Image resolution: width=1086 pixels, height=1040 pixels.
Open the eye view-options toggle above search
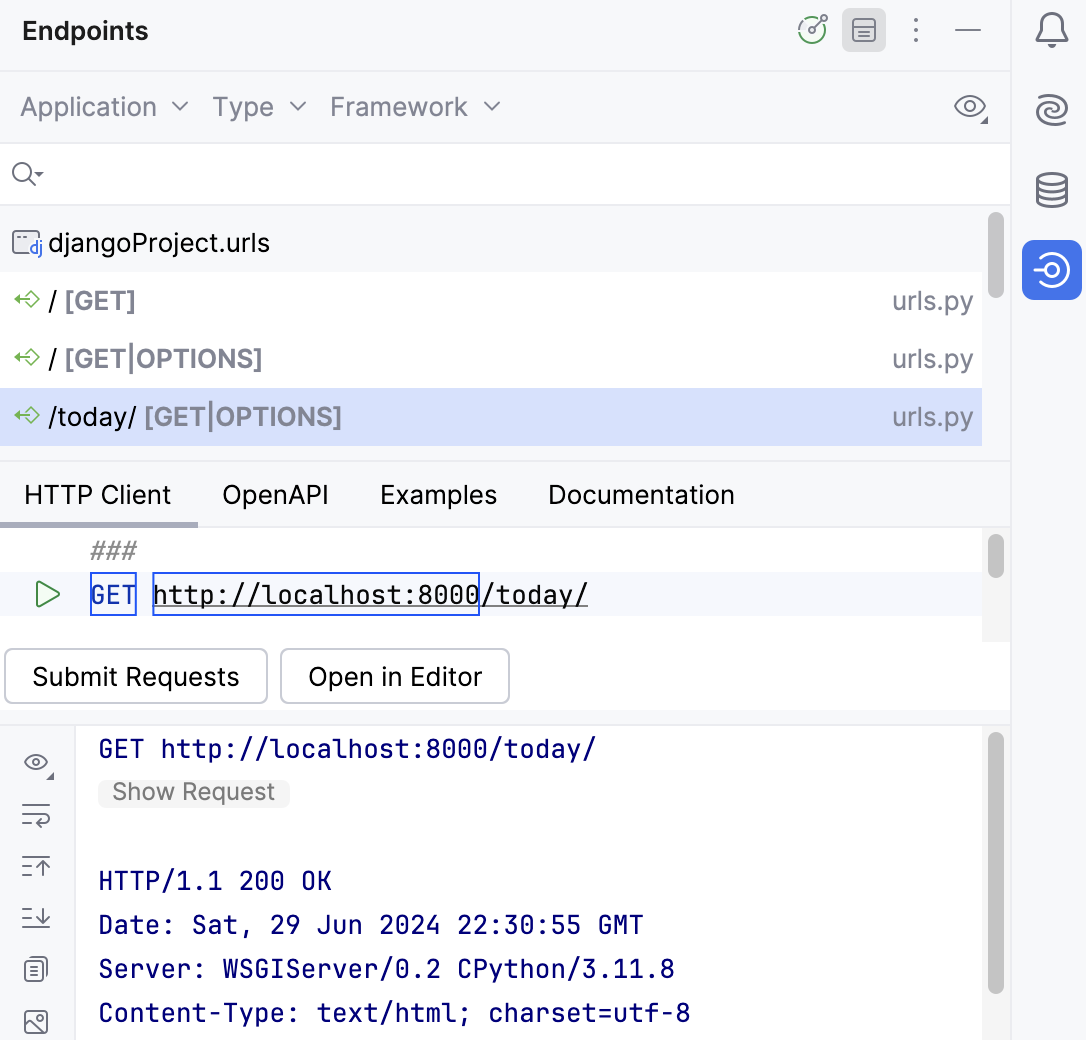pos(968,107)
